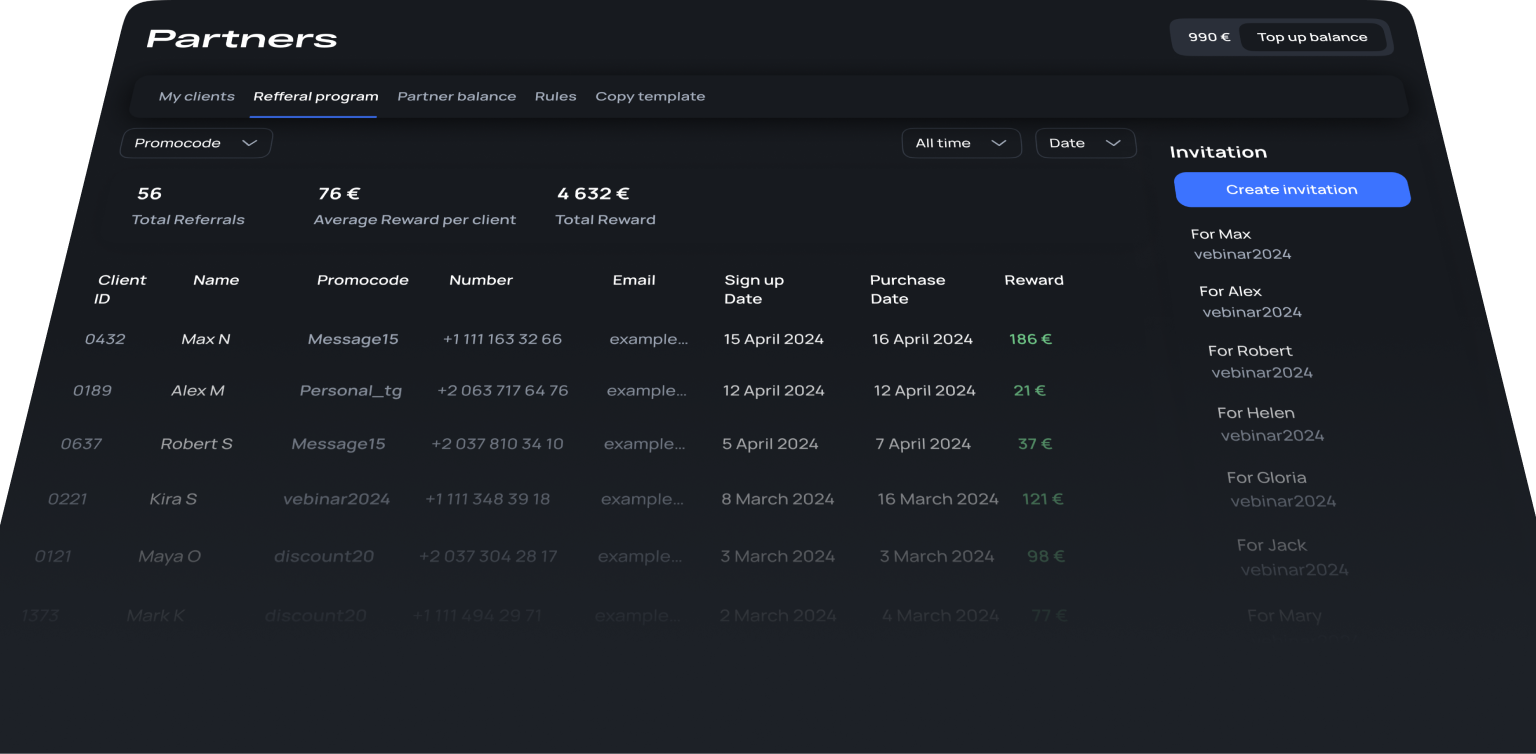Click the Total Reward 4 632 € stat

click(605, 206)
